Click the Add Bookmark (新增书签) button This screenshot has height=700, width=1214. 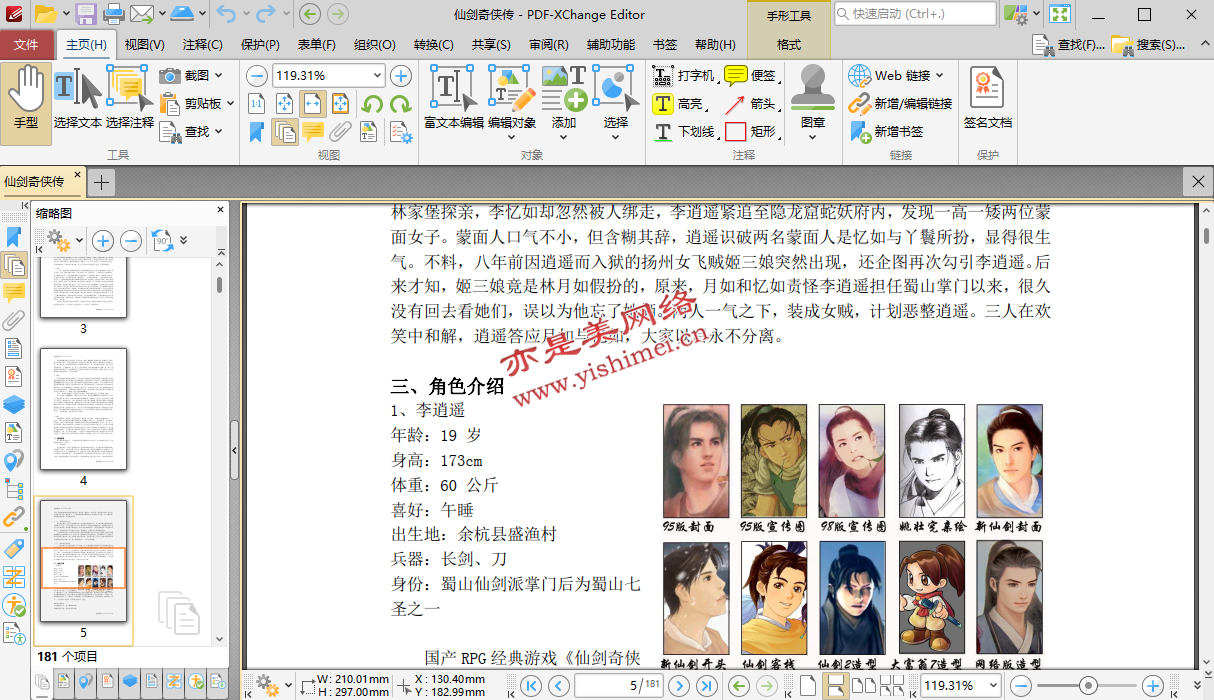point(887,131)
